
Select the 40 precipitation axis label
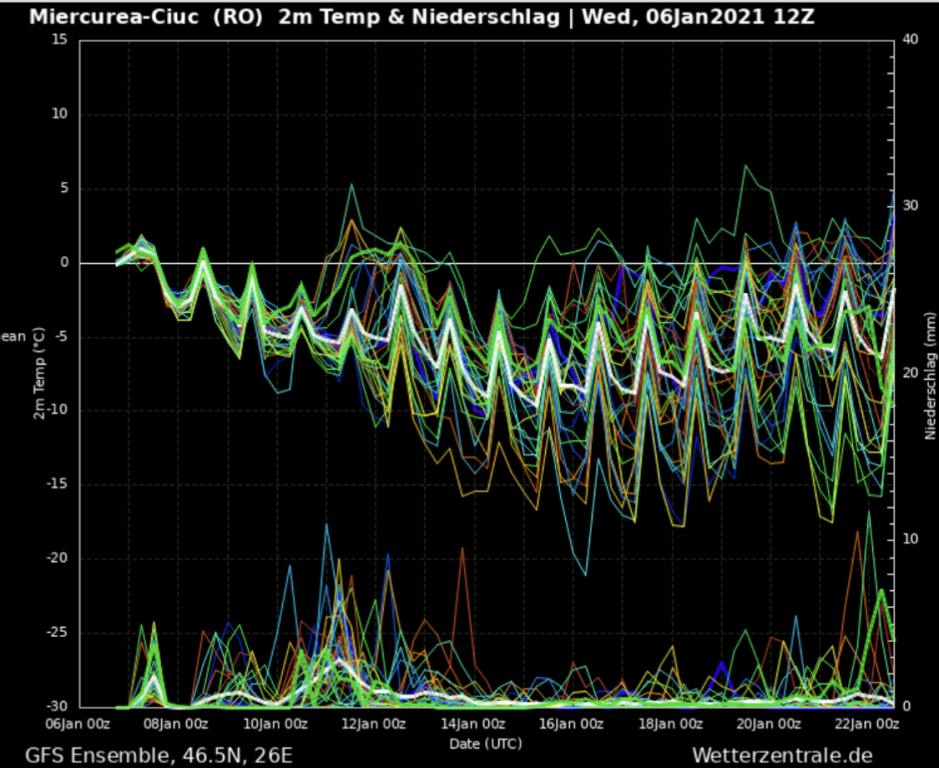[909, 40]
